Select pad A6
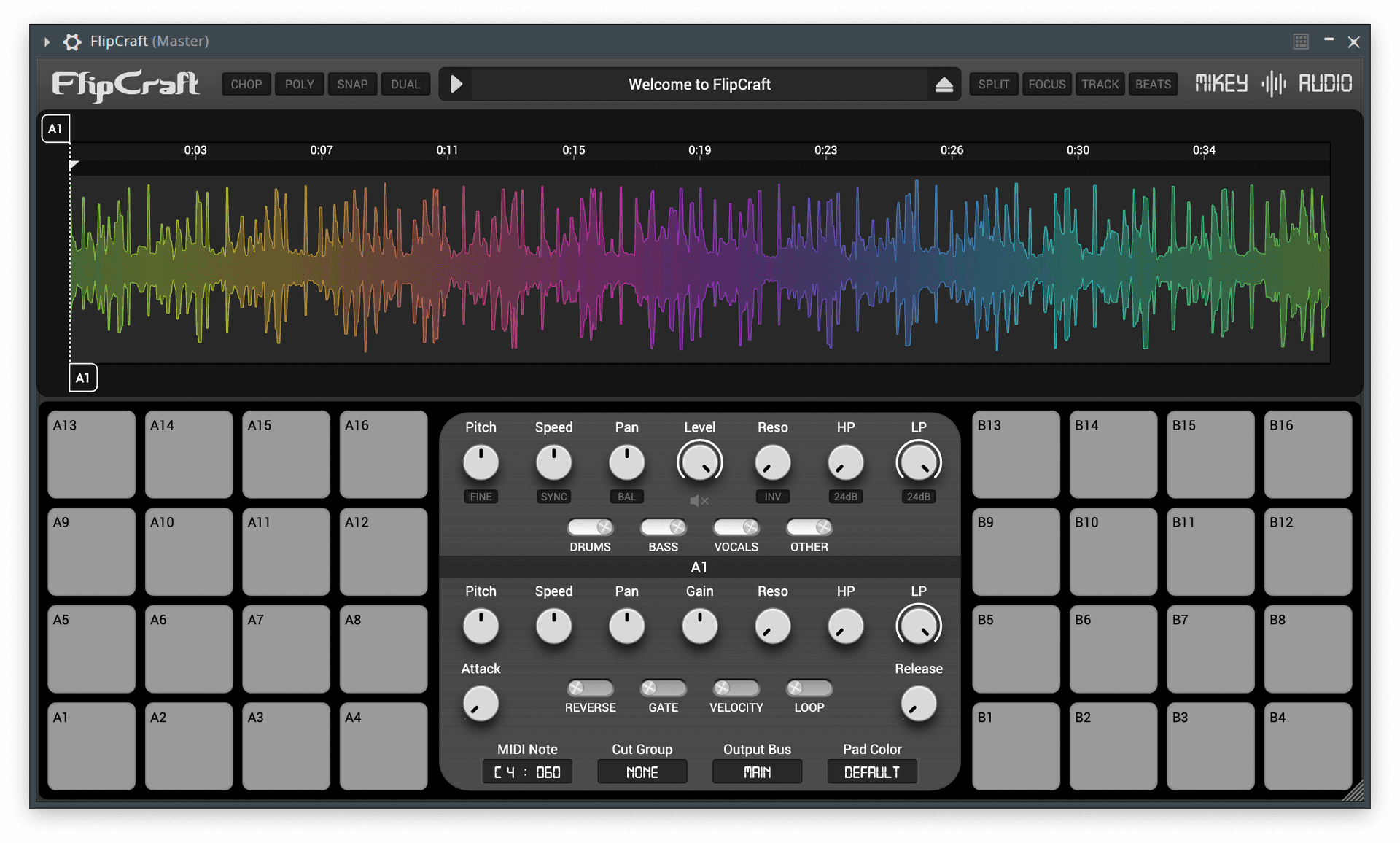This screenshot has height=843, width=1400. [x=189, y=649]
